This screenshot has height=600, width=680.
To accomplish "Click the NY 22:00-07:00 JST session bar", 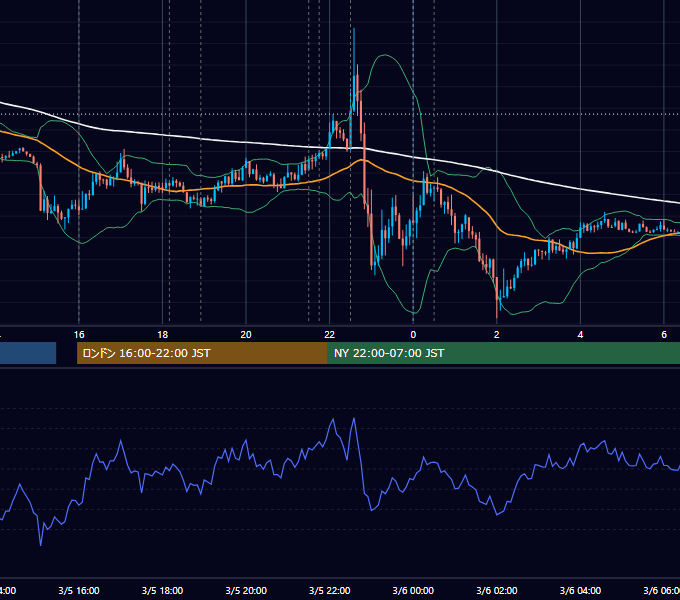I will pyautogui.click(x=503, y=353).
